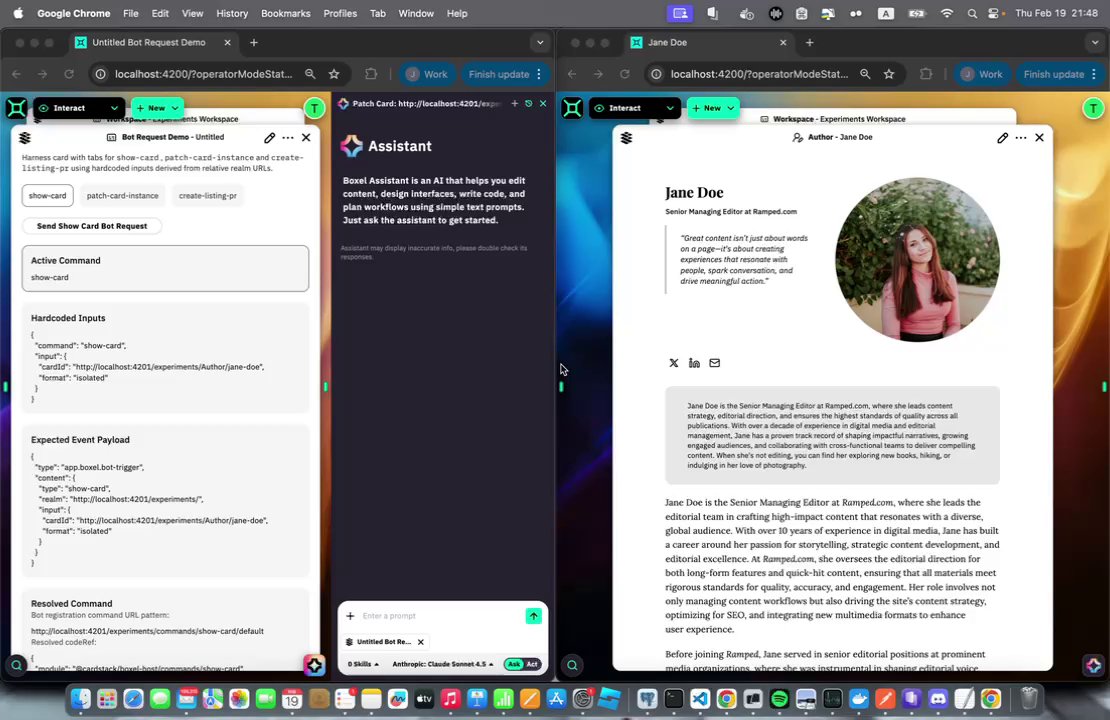Open a new tab in right Chrome window
Image resolution: width=1110 pixels, height=720 pixels.
tap(809, 42)
